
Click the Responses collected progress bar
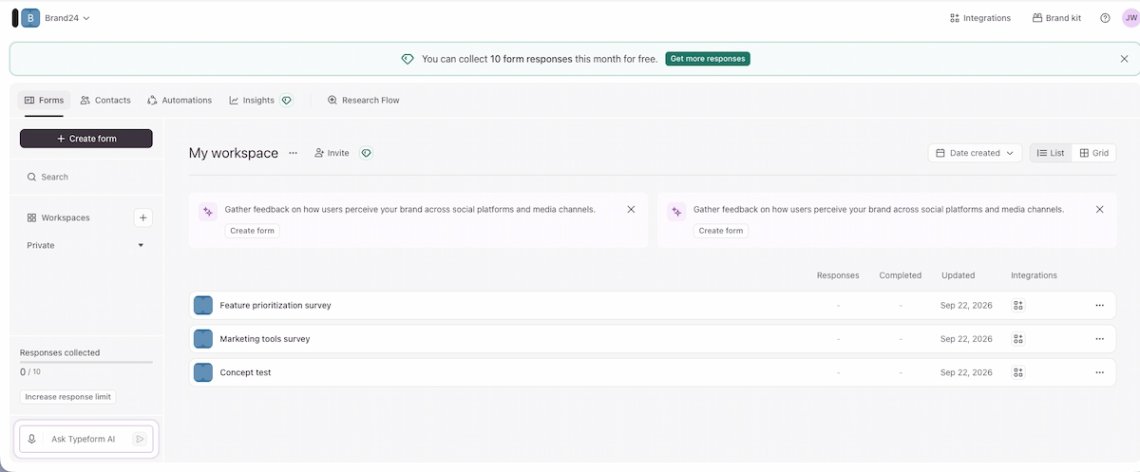coord(86,362)
